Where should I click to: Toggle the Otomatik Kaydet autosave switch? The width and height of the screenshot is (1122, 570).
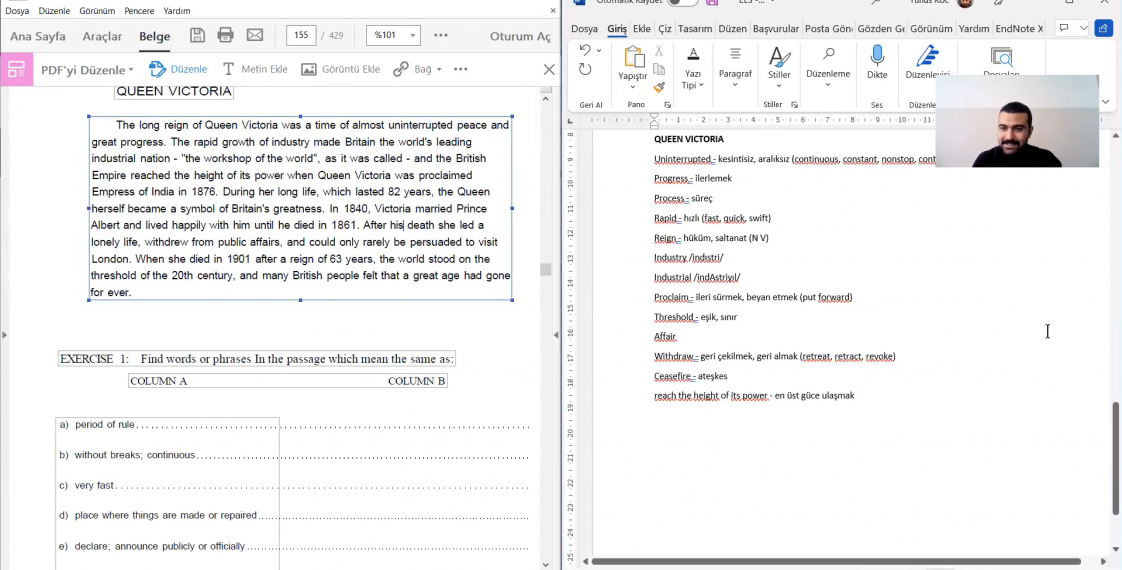pos(682,2)
